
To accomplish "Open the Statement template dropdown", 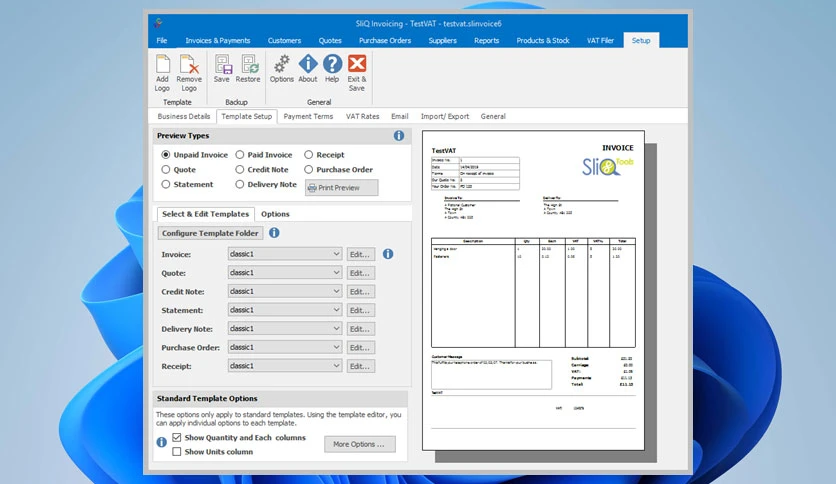I will click(285, 310).
